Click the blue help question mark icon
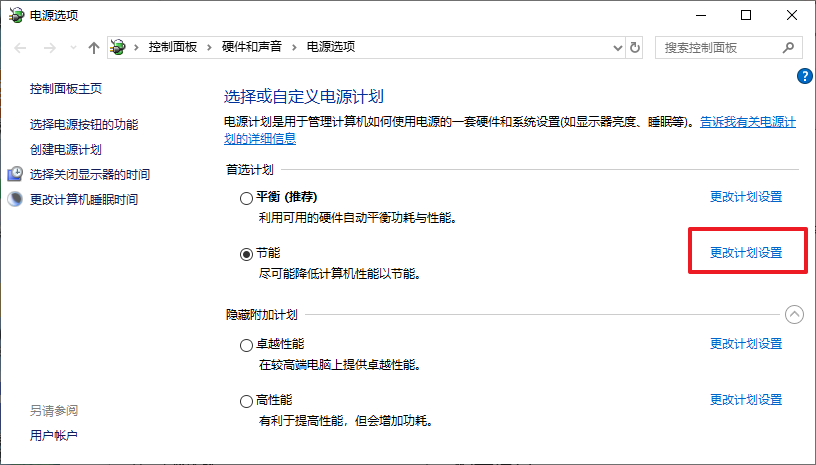This screenshot has height=465, width=816. [804, 76]
